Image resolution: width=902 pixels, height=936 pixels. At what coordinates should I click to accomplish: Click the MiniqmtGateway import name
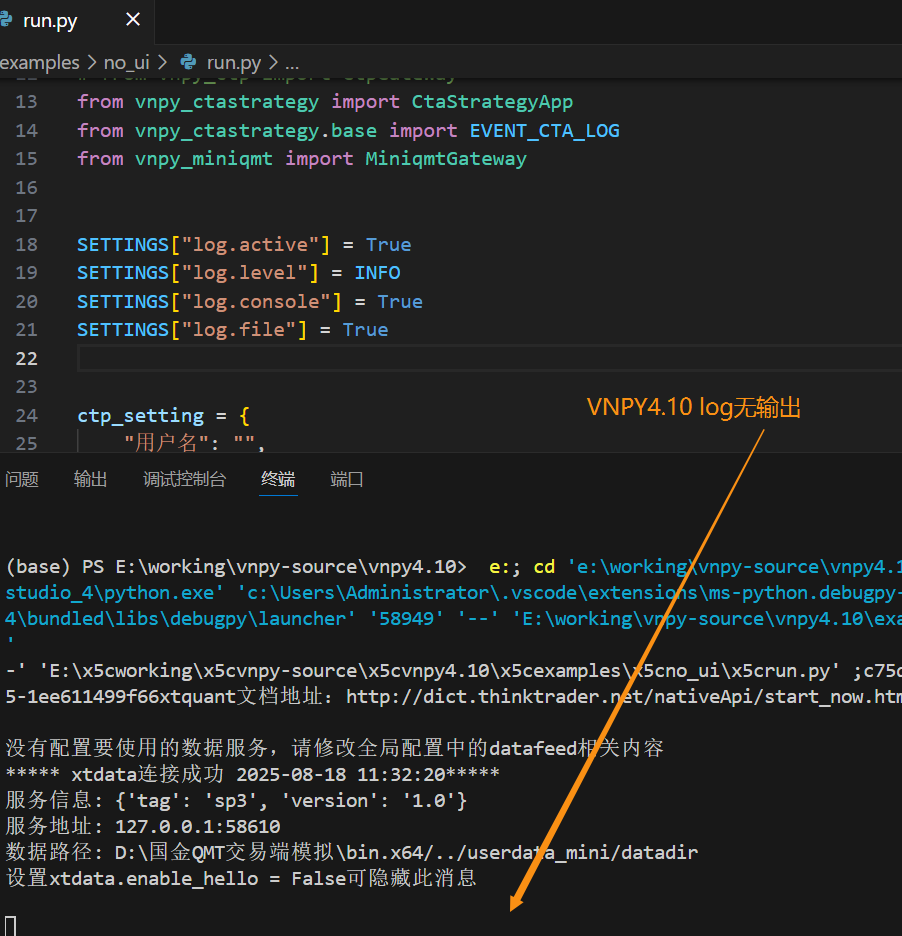[446, 159]
